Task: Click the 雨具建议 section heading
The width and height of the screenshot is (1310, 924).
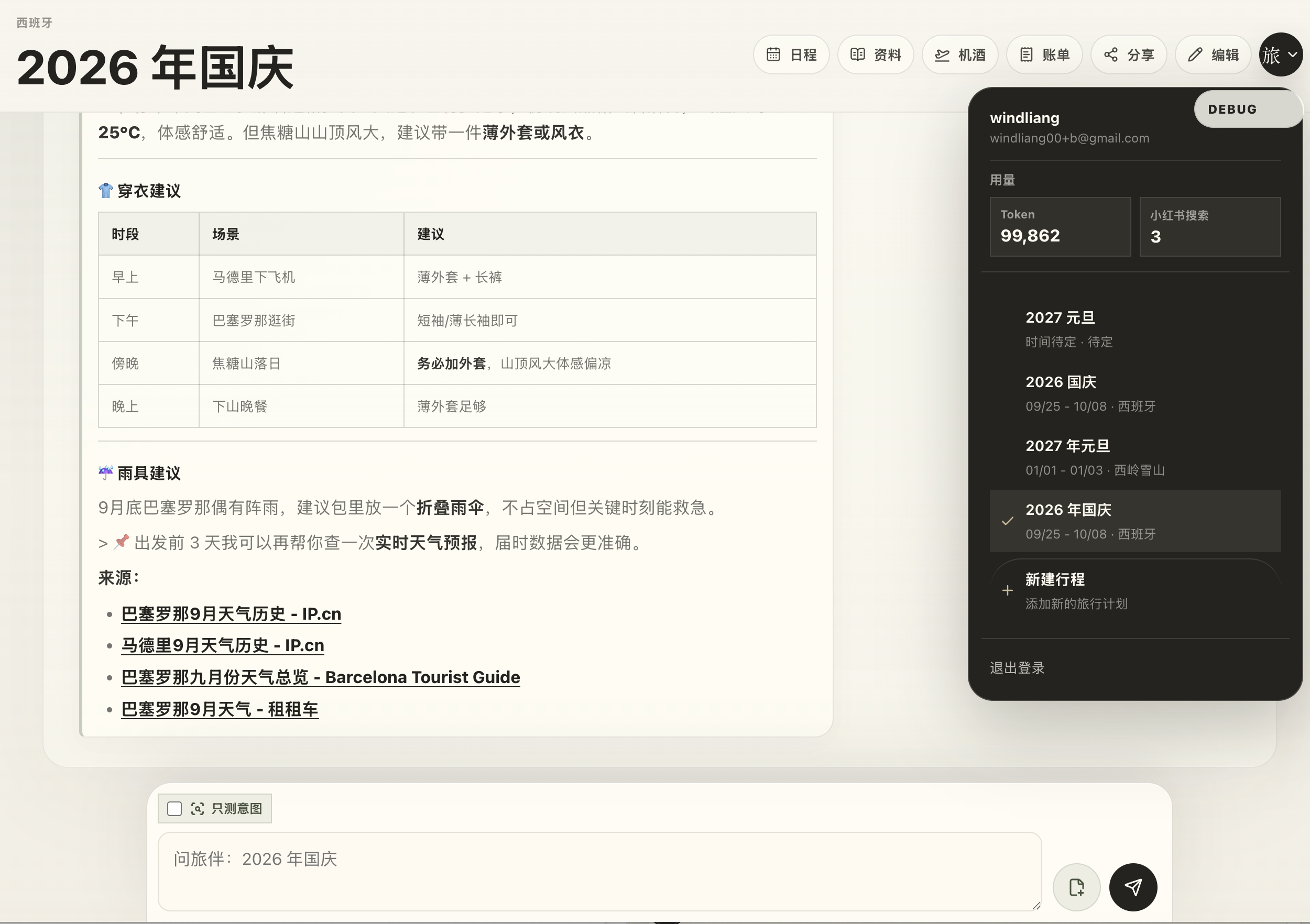Action: [x=140, y=473]
